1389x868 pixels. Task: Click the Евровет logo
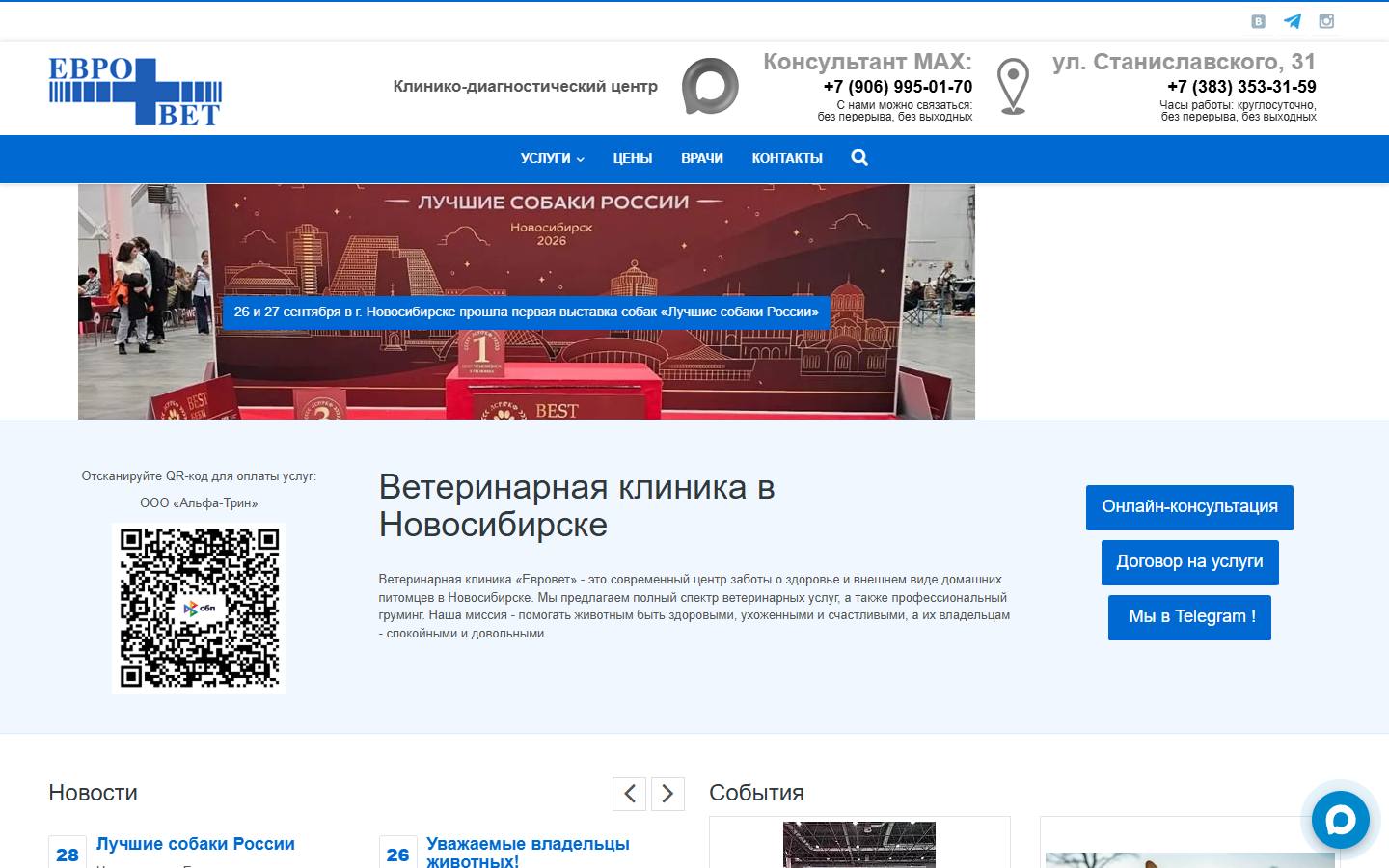click(x=135, y=92)
